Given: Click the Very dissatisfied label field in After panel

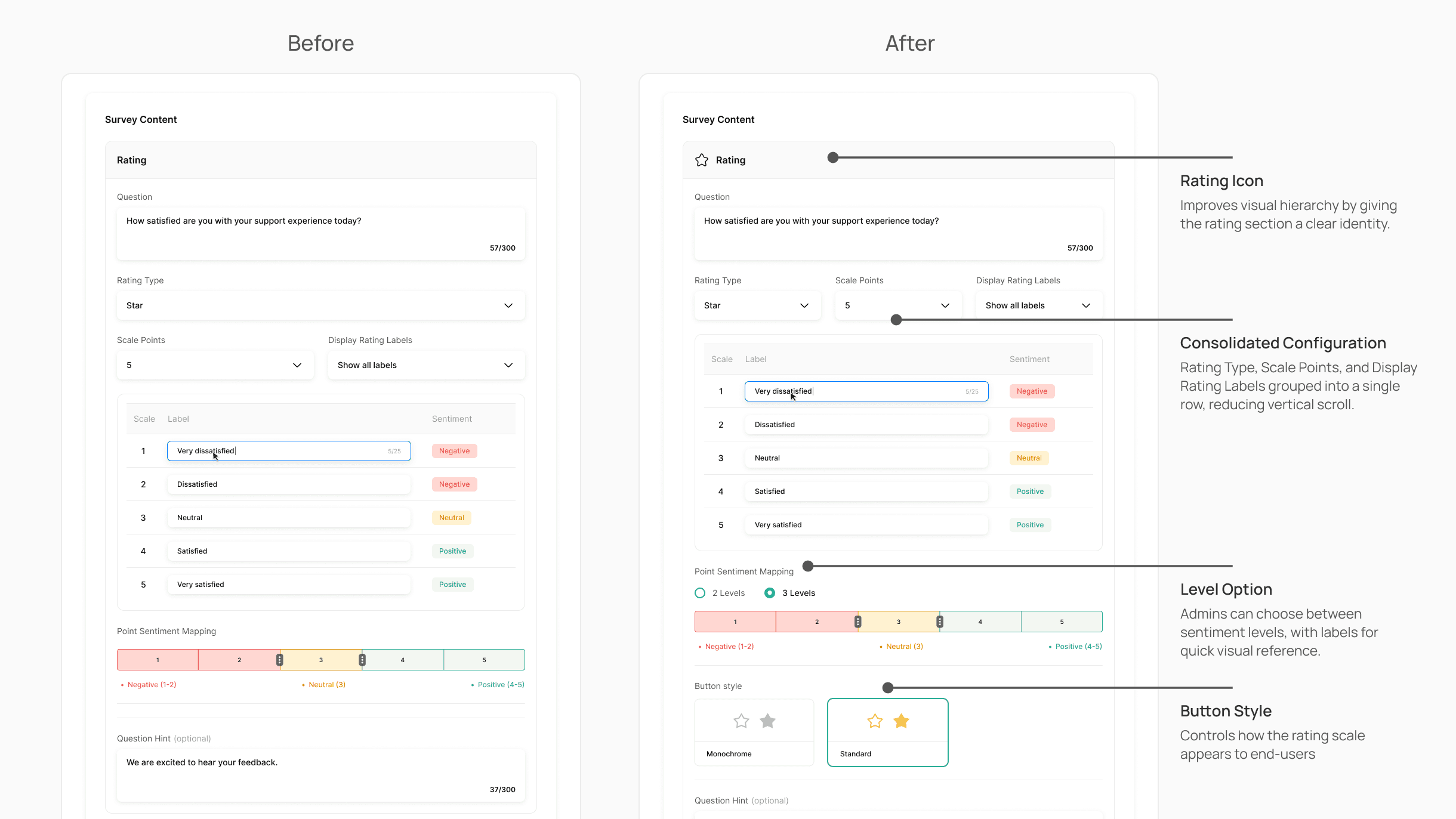Looking at the screenshot, I should pos(866,391).
